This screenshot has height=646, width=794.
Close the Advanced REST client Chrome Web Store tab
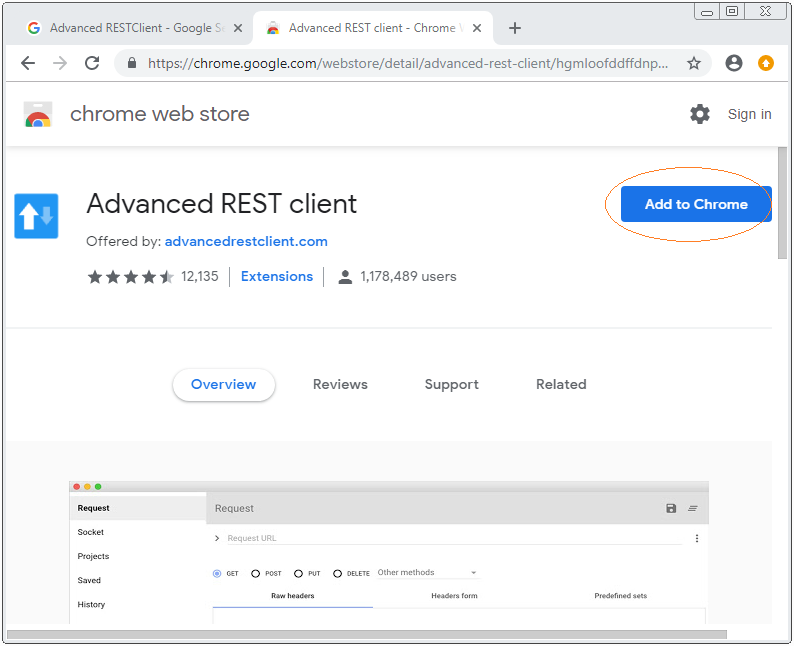477,28
